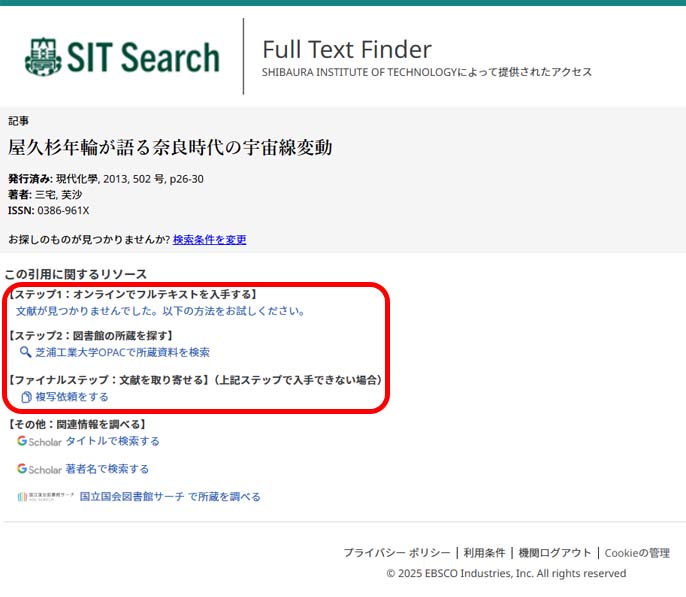686x597 pixels.
Task: Click the magnifier icon beside OPAC search
Action: click(25, 352)
